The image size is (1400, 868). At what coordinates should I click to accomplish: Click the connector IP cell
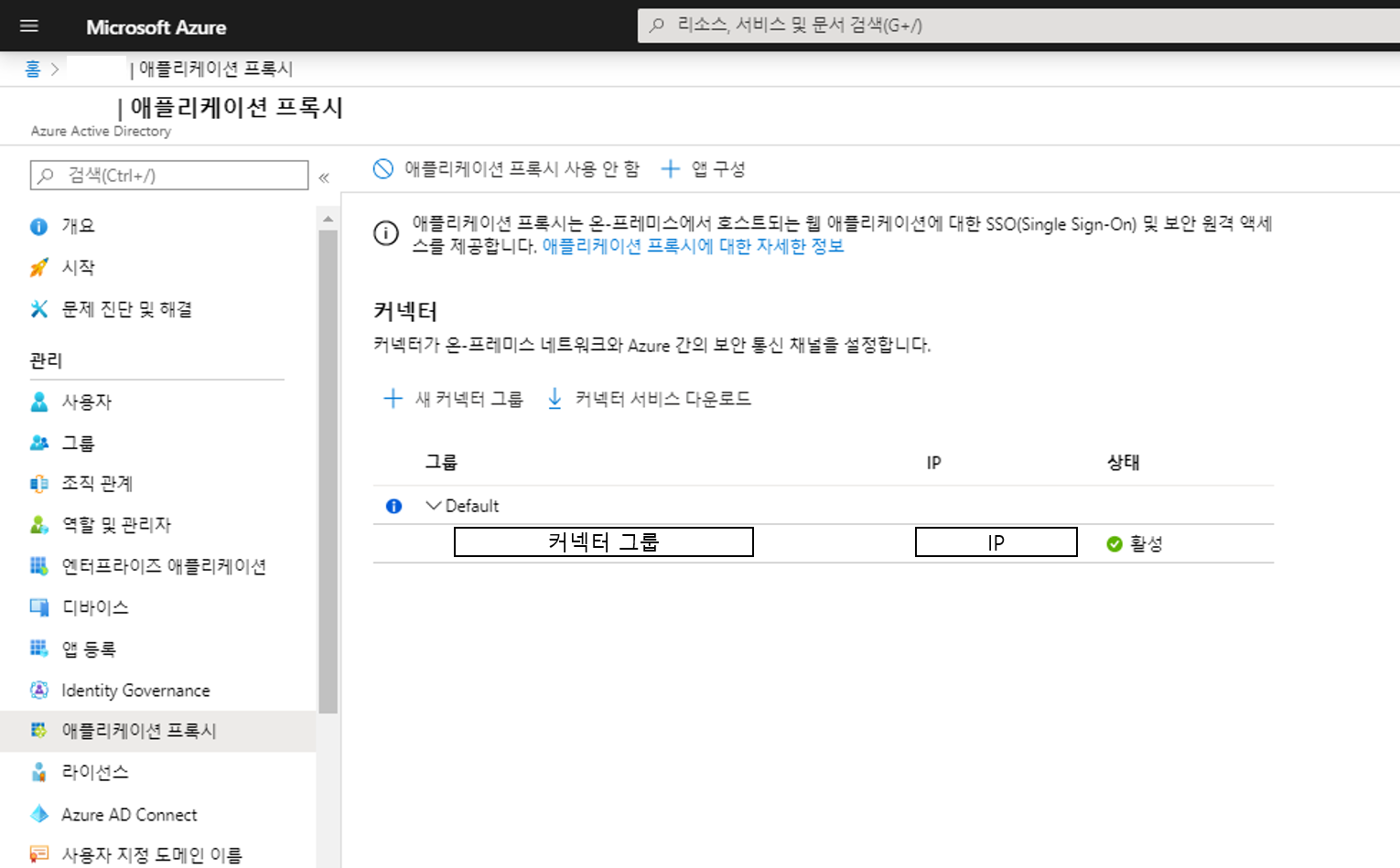click(996, 541)
